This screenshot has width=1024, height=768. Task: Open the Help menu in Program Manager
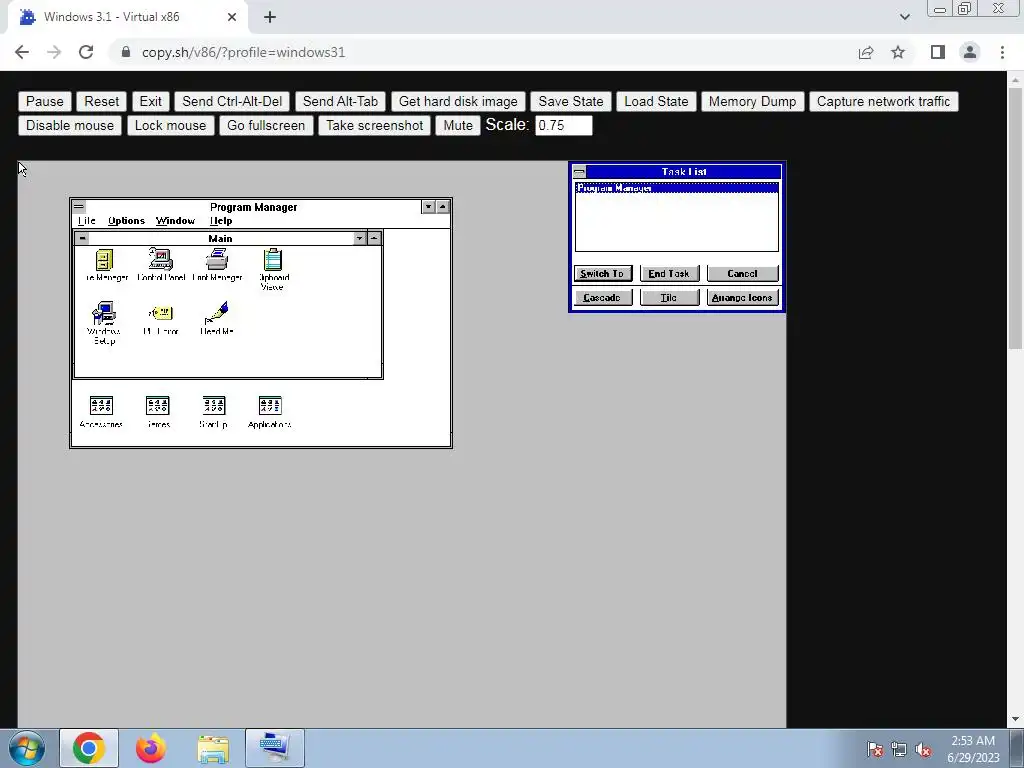coord(221,221)
